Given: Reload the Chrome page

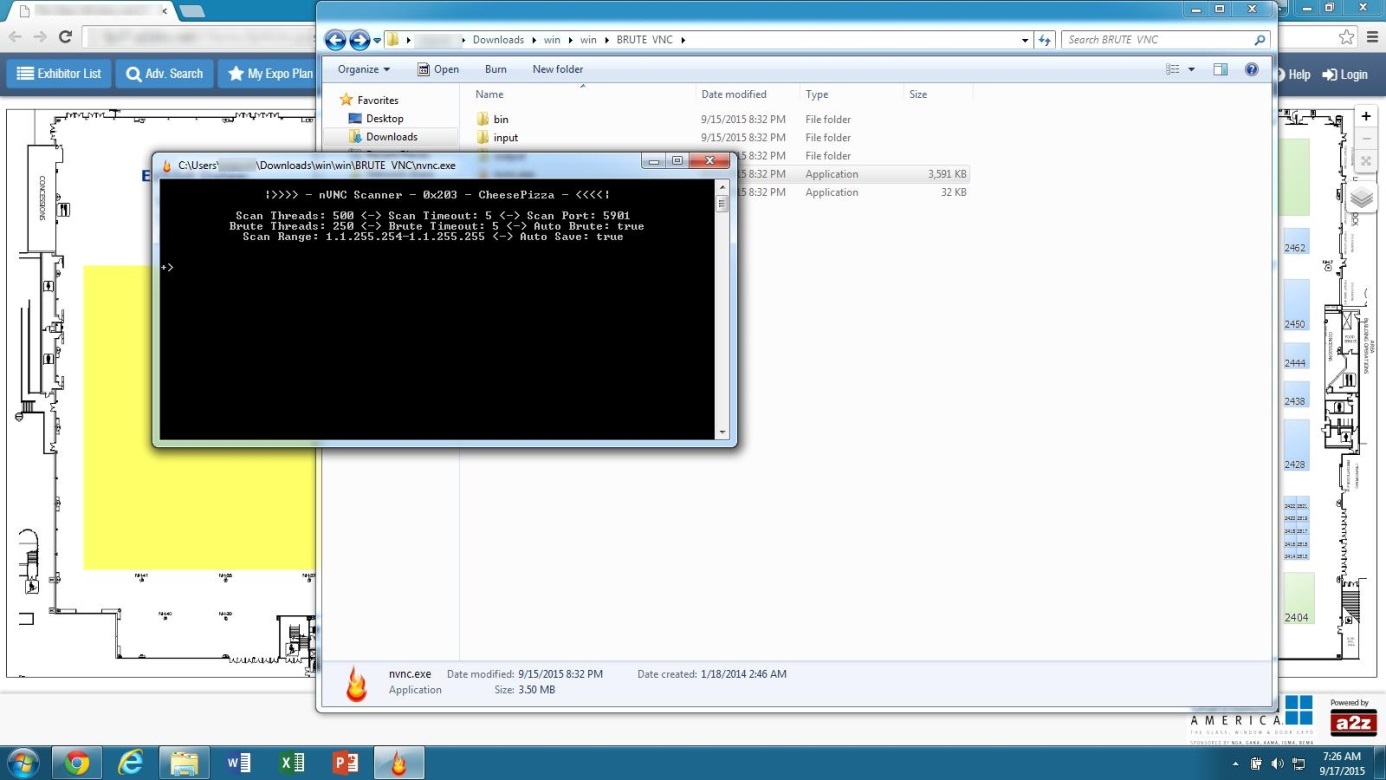Looking at the screenshot, I should [66, 37].
